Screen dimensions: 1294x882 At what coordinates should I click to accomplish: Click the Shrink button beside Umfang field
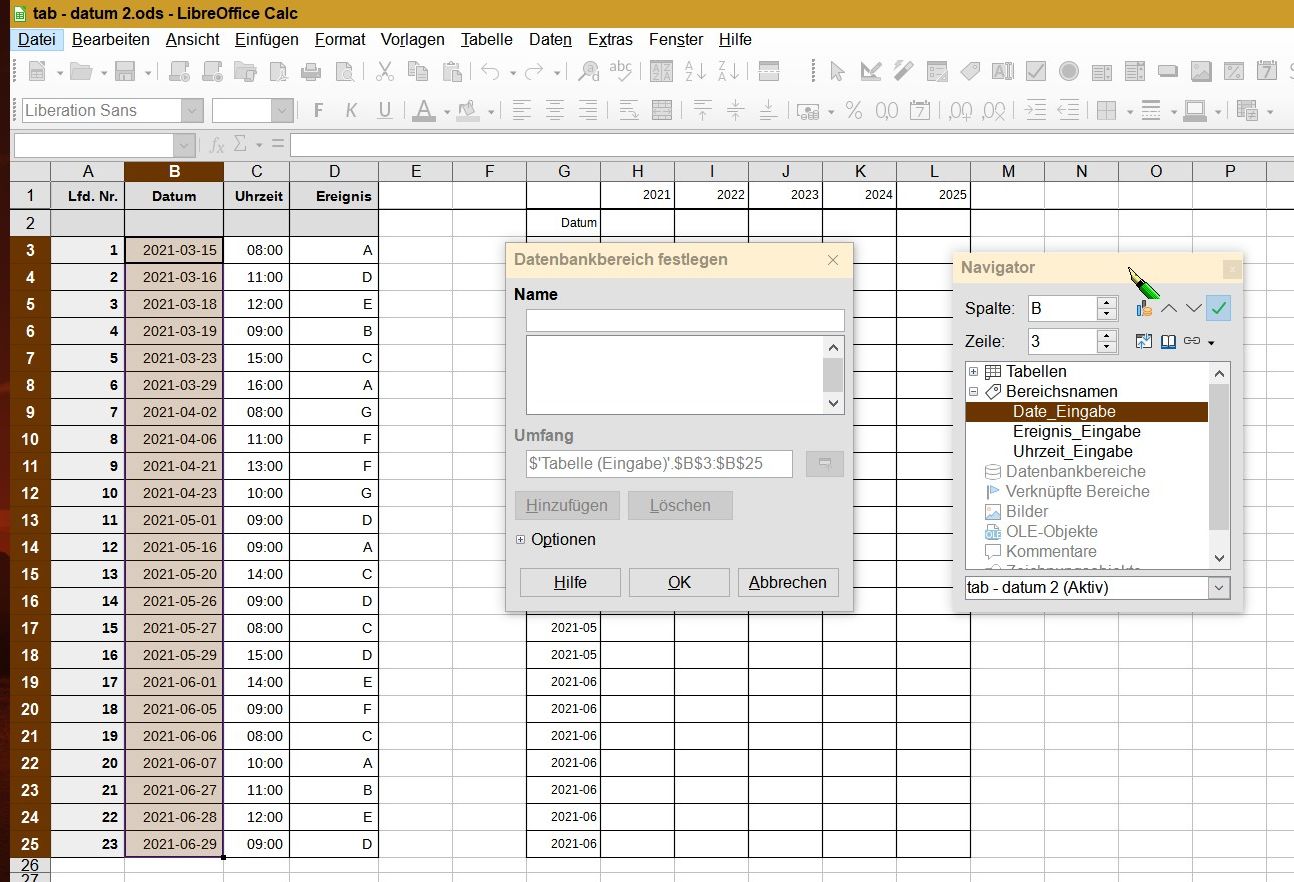click(825, 464)
